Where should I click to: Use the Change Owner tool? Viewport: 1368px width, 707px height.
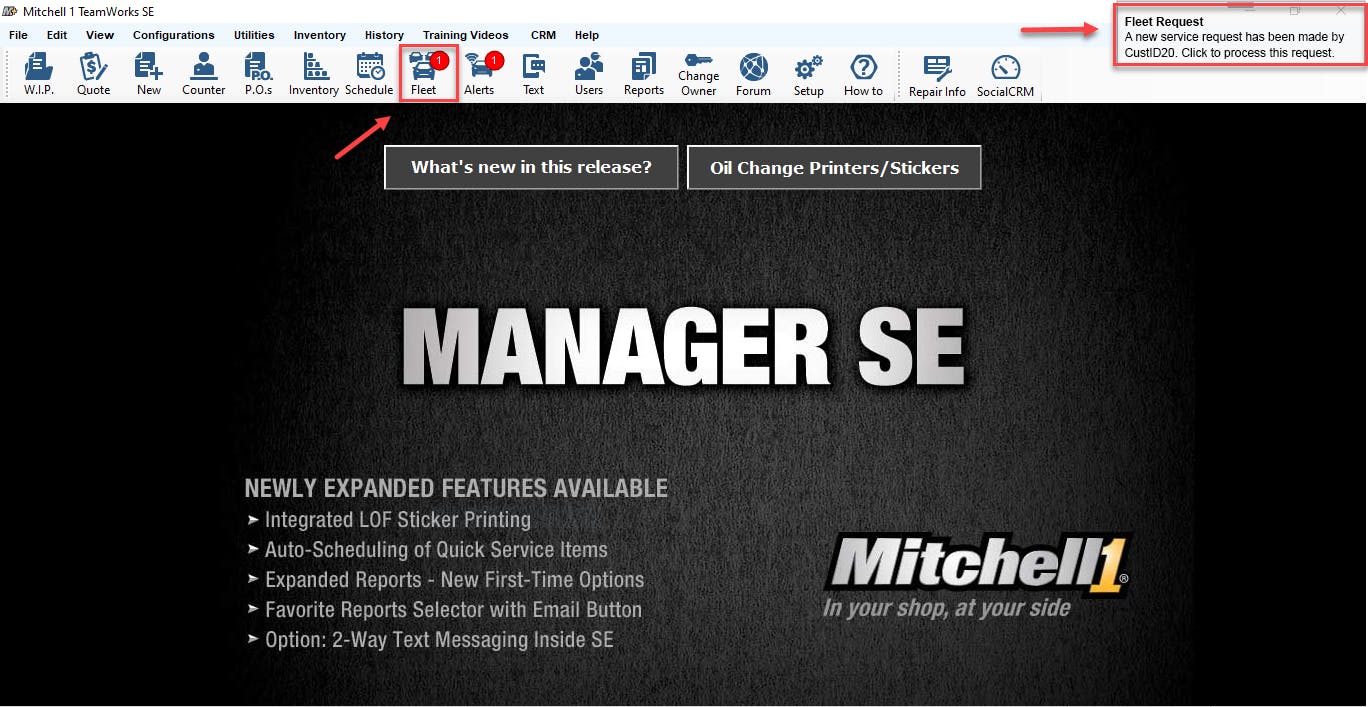click(x=698, y=72)
